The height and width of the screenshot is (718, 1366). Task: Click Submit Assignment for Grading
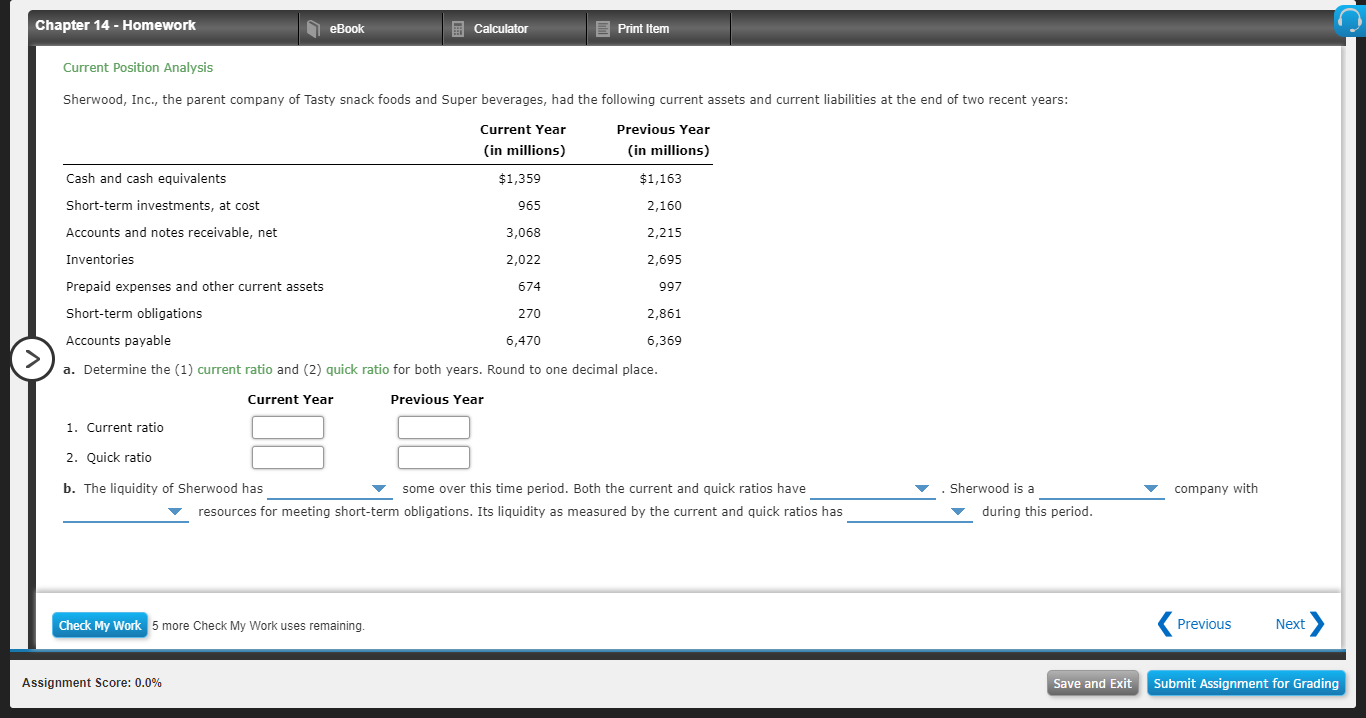[1246, 683]
